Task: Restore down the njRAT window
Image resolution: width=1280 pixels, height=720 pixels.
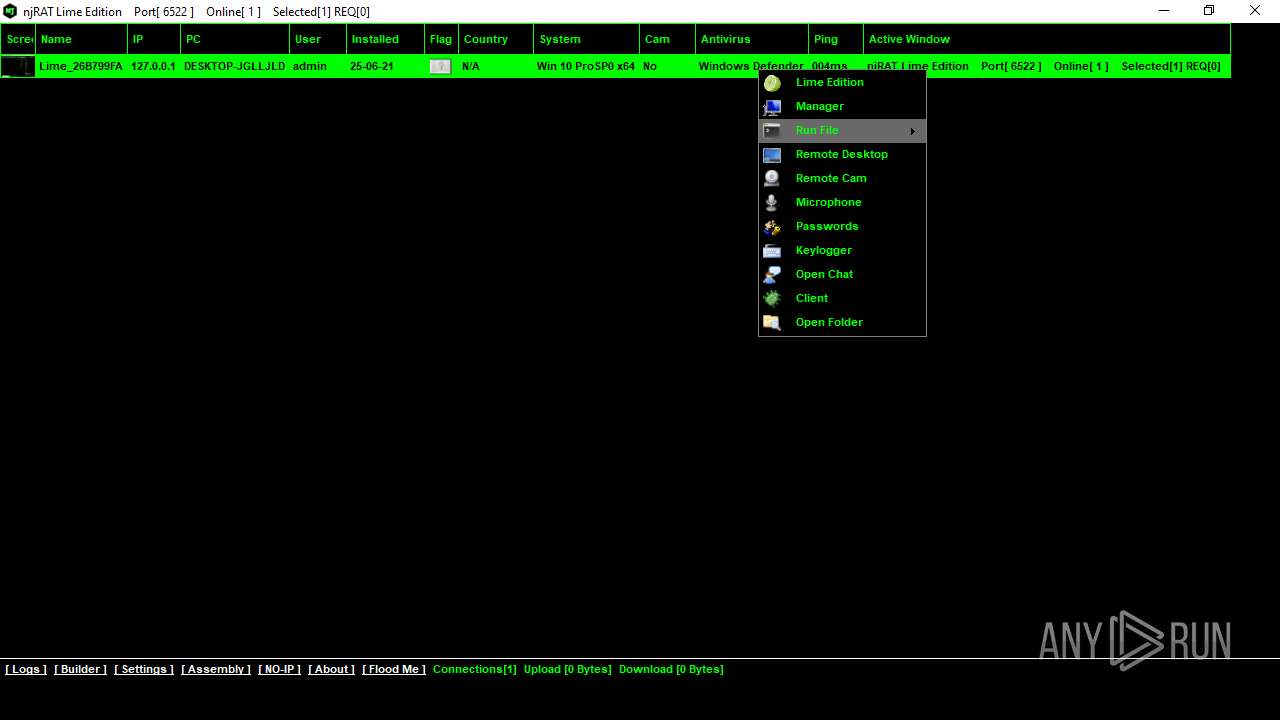Action: pos(1209,11)
